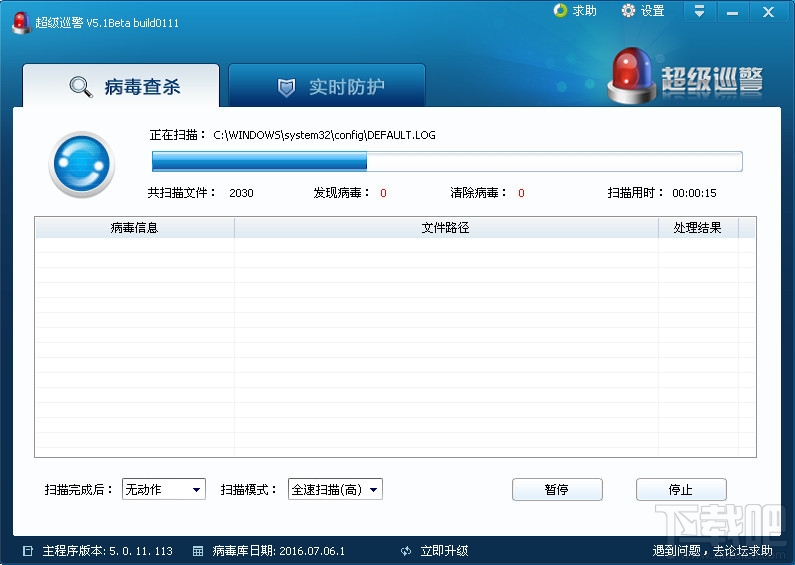Viewport: 795px width, 565px height.
Task: Click the 病毒库日期 calendar icon
Action: coord(198,551)
